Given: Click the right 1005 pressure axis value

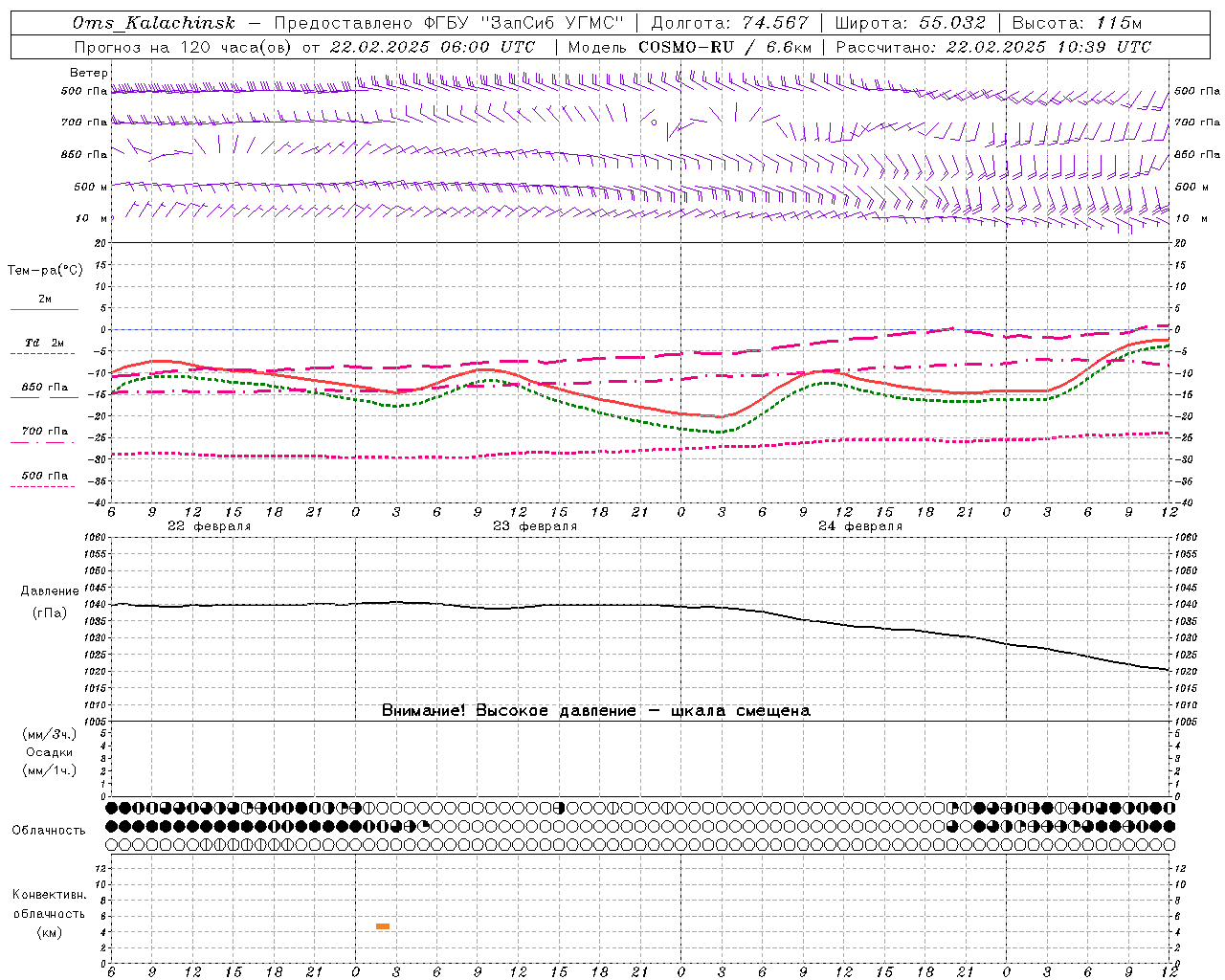Looking at the screenshot, I should click(x=1186, y=722).
